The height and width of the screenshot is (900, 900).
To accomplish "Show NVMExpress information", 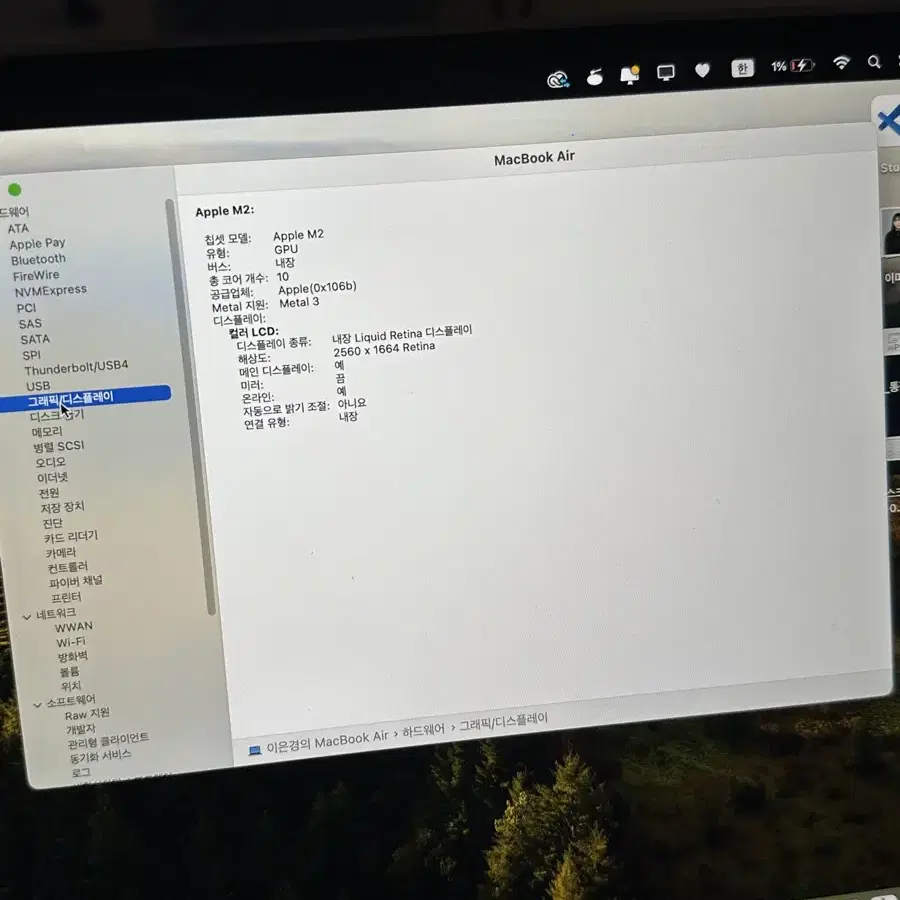I will (51, 291).
